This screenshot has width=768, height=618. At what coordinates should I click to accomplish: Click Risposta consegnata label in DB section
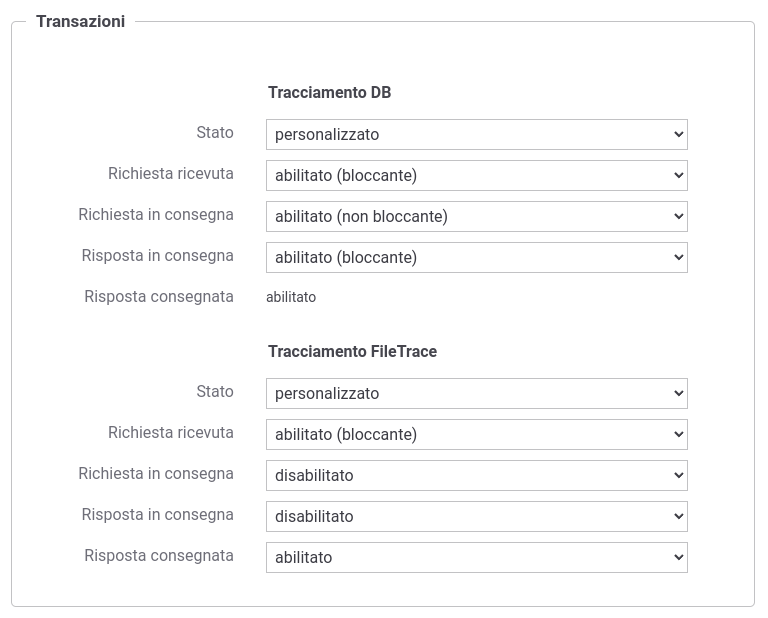159,297
